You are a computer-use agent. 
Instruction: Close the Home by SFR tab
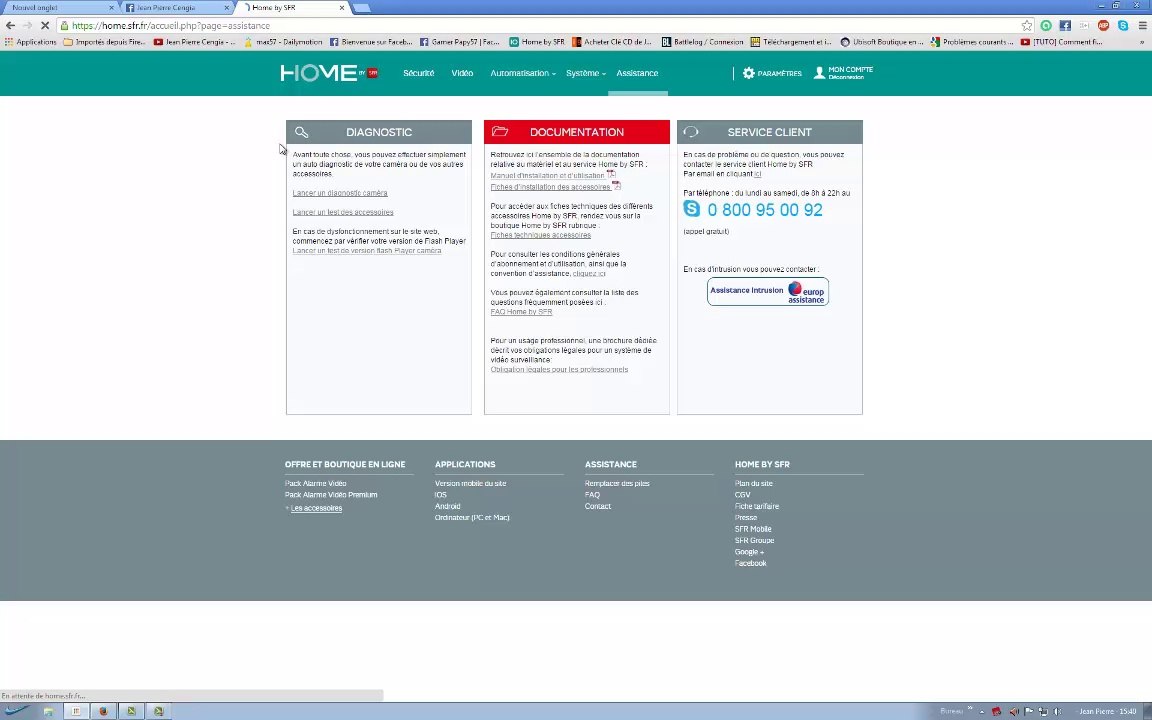click(342, 7)
